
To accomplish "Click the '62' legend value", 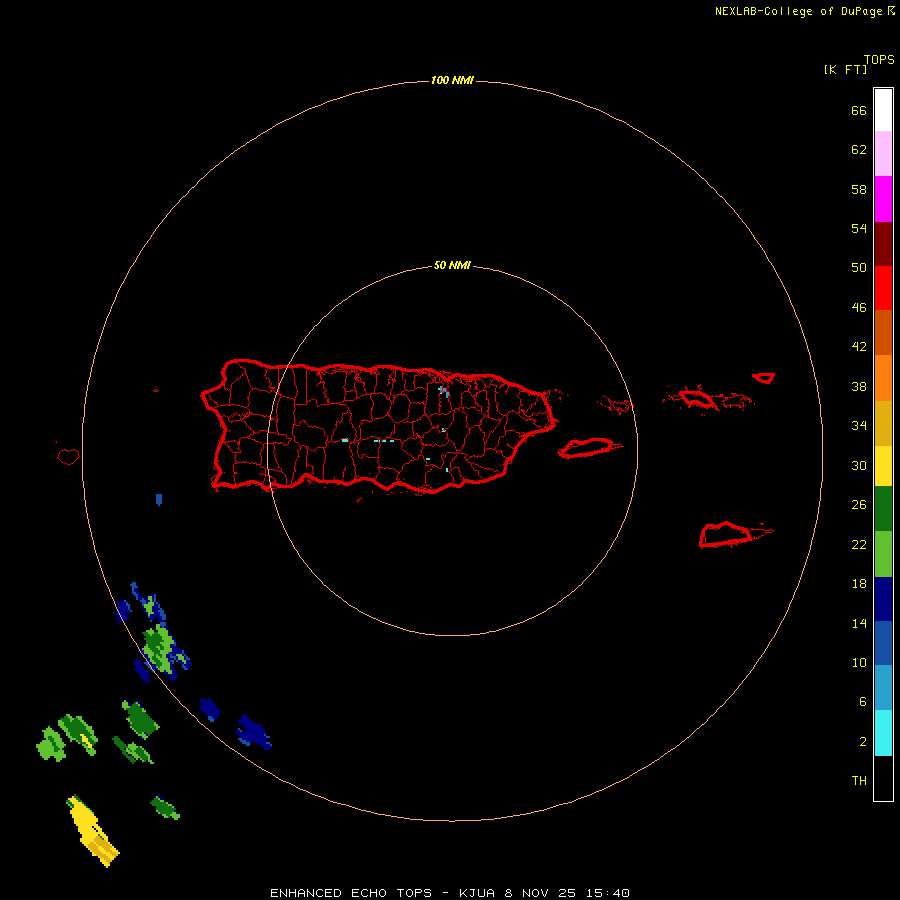I will (859, 150).
